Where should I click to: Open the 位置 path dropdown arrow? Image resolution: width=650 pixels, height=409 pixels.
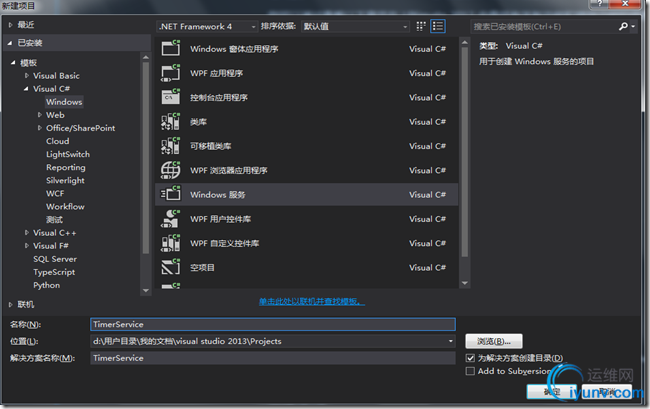coord(450,341)
